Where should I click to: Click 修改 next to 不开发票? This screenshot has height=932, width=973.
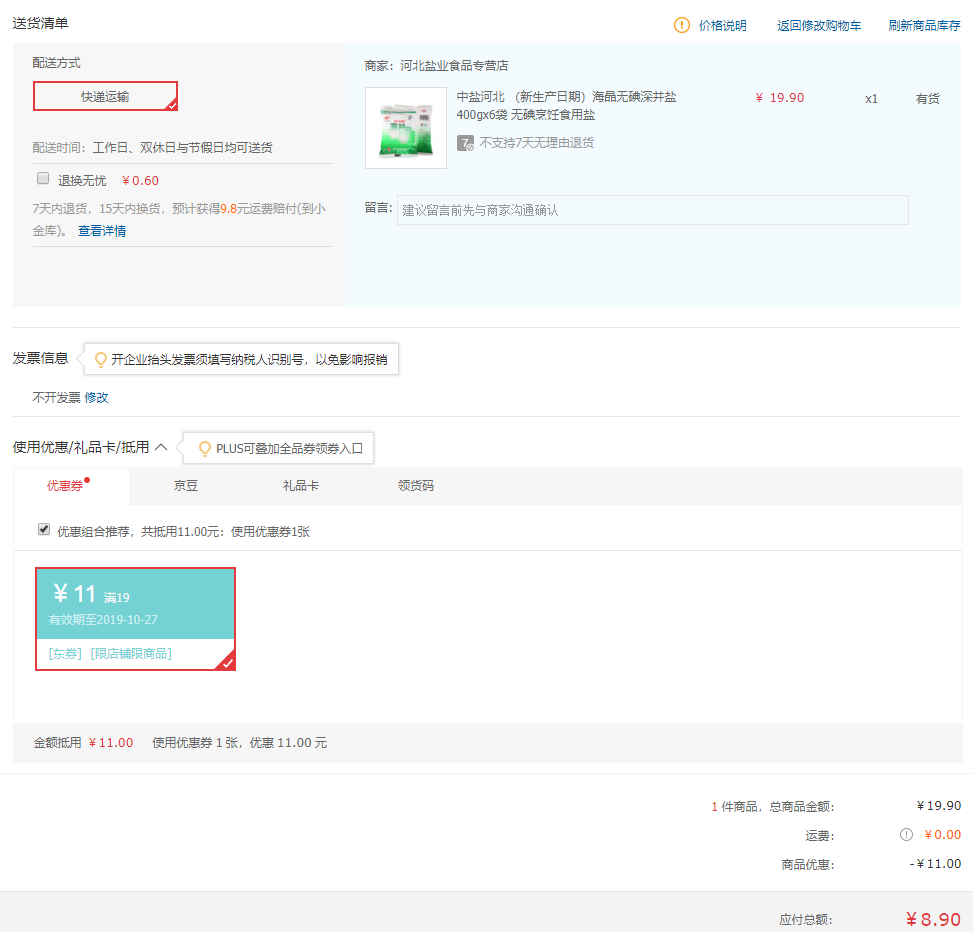(96, 398)
